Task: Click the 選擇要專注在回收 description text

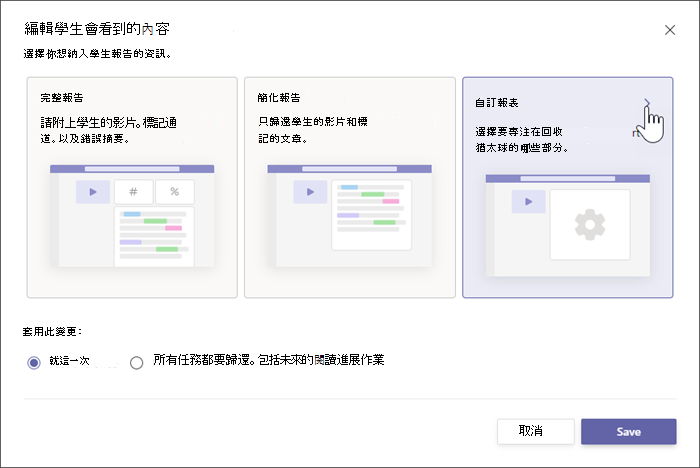Action: pyautogui.click(x=521, y=140)
